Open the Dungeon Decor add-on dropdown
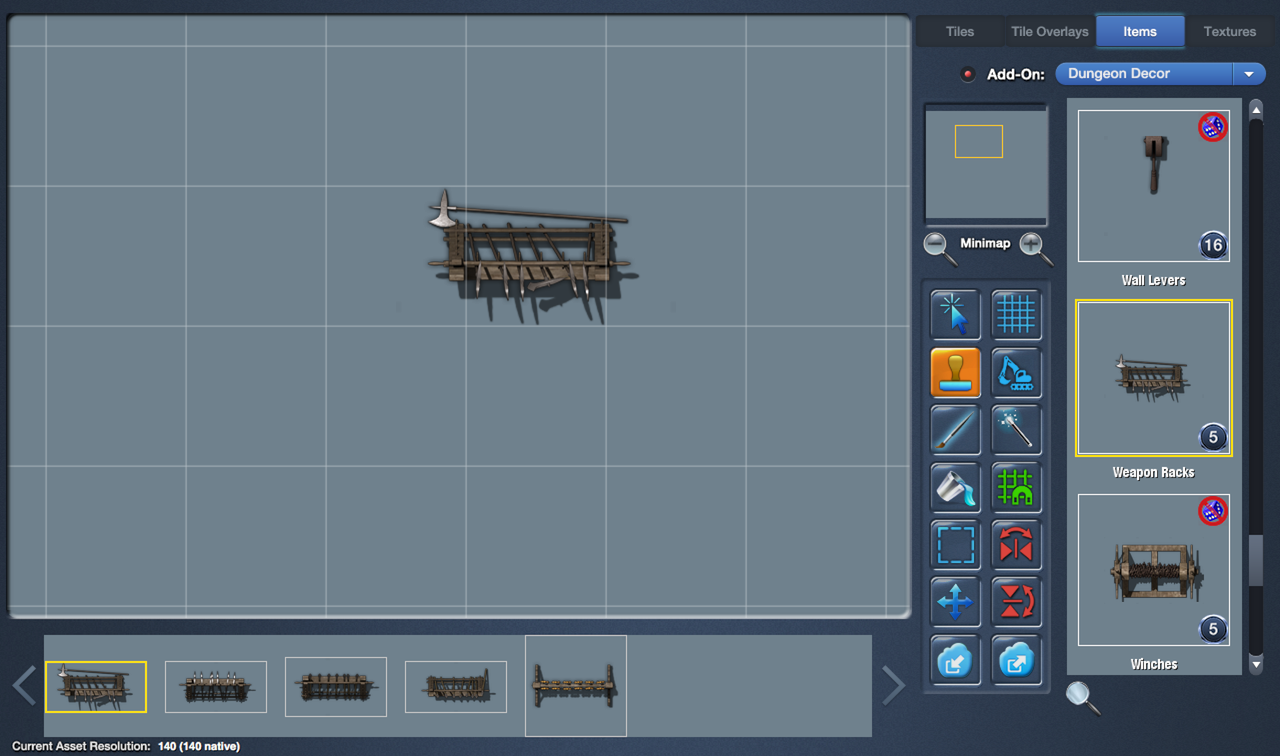Screen dimensions: 1280x756 point(1160,74)
